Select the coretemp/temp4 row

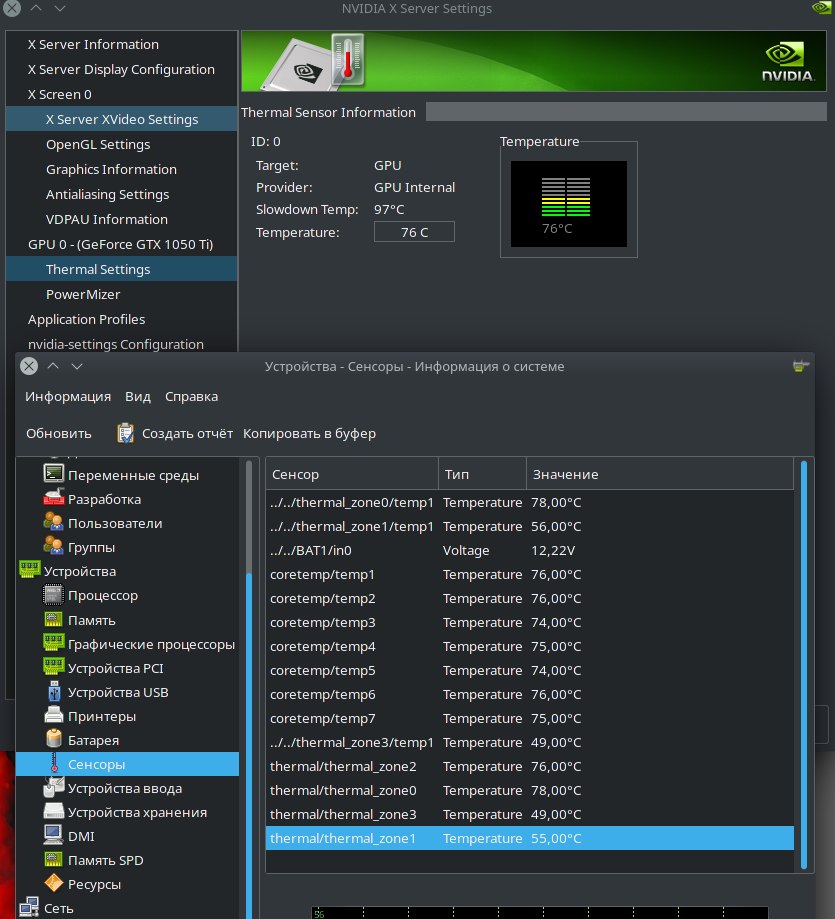[x=530, y=646]
